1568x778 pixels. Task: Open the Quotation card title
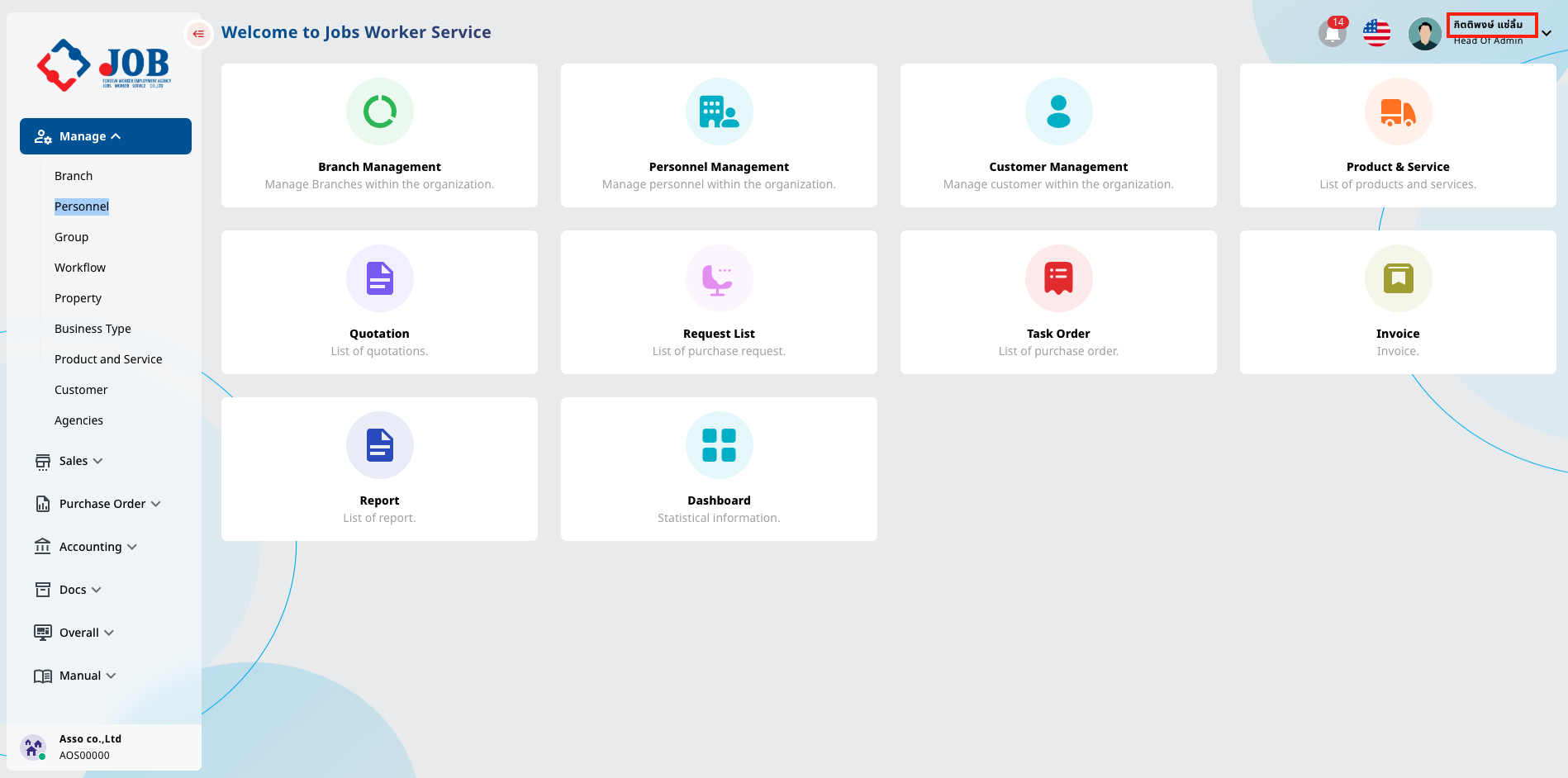click(379, 334)
